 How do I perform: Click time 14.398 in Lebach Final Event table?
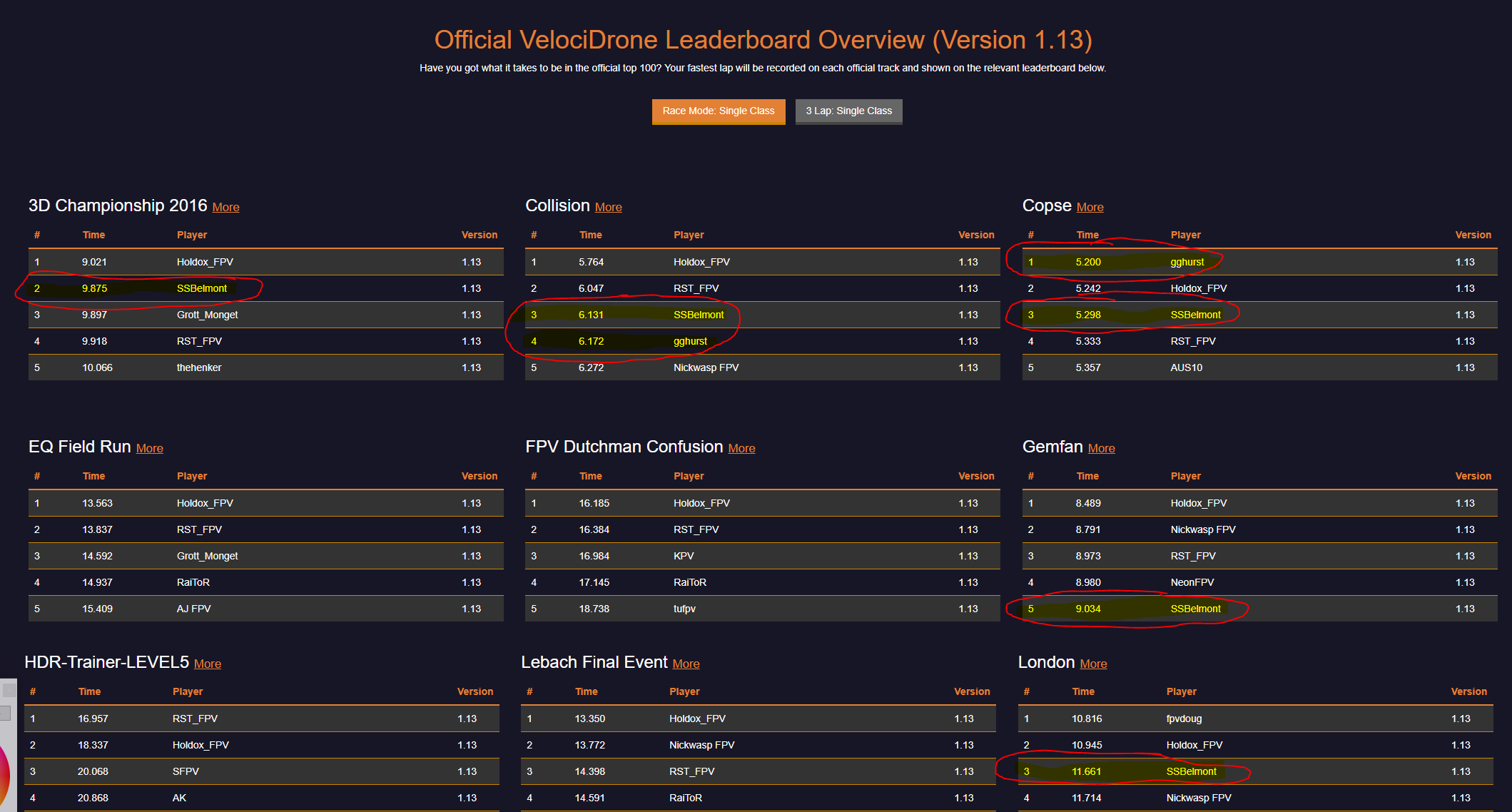pos(590,771)
